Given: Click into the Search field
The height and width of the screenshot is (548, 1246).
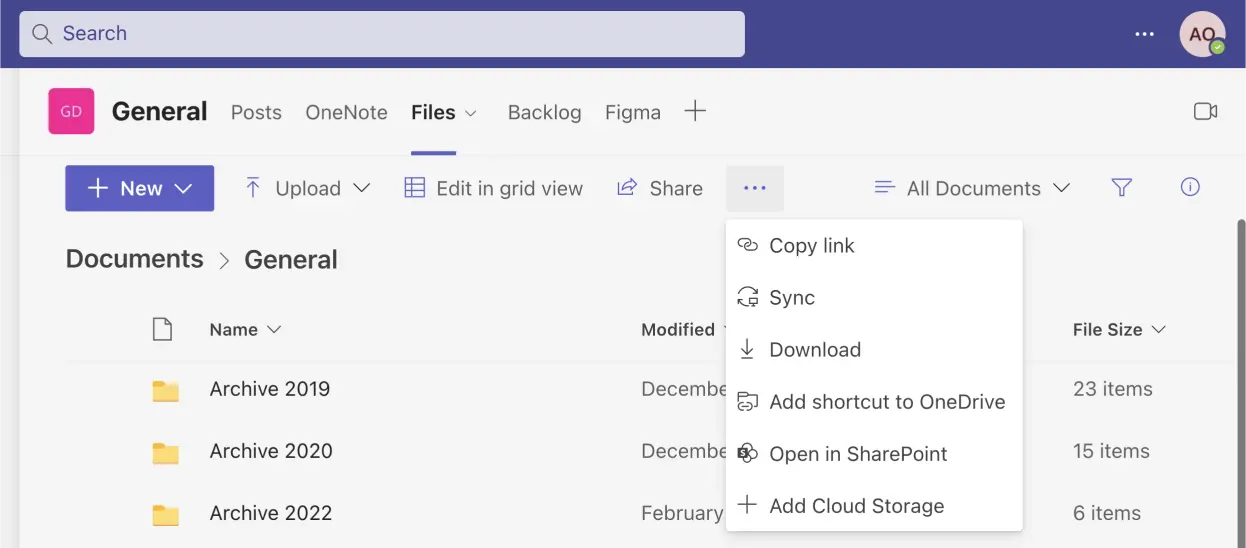Looking at the screenshot, I should (382, 34).
